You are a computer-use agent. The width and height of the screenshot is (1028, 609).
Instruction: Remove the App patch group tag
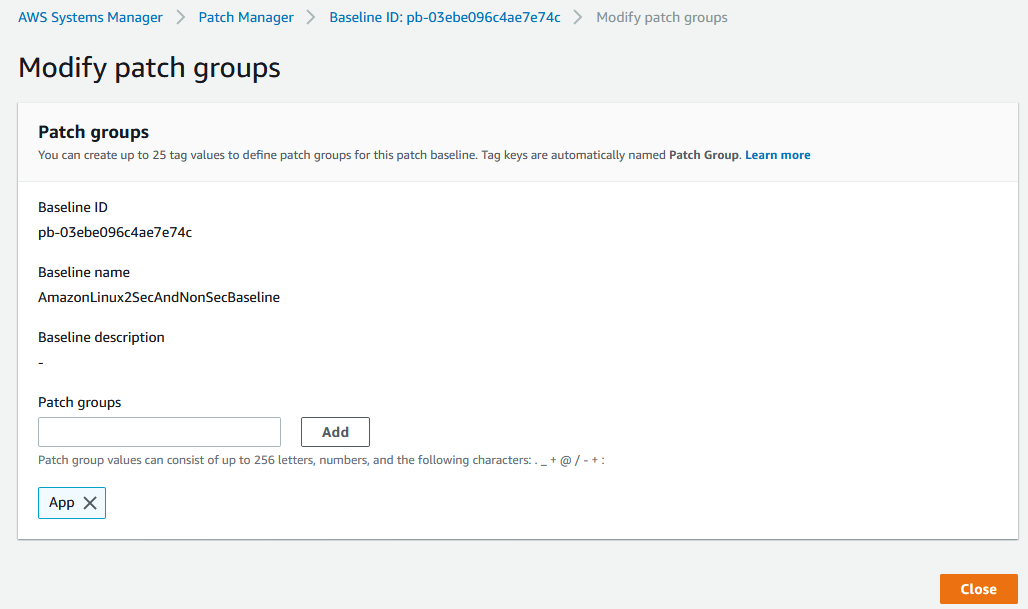pos(90,503)
